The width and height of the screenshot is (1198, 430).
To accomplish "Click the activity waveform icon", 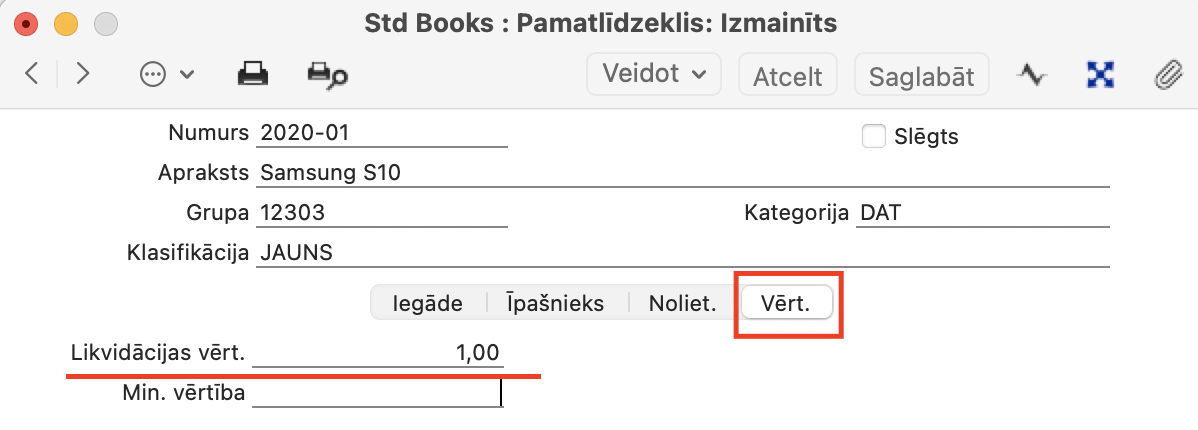I will (x=1032, y=75).
